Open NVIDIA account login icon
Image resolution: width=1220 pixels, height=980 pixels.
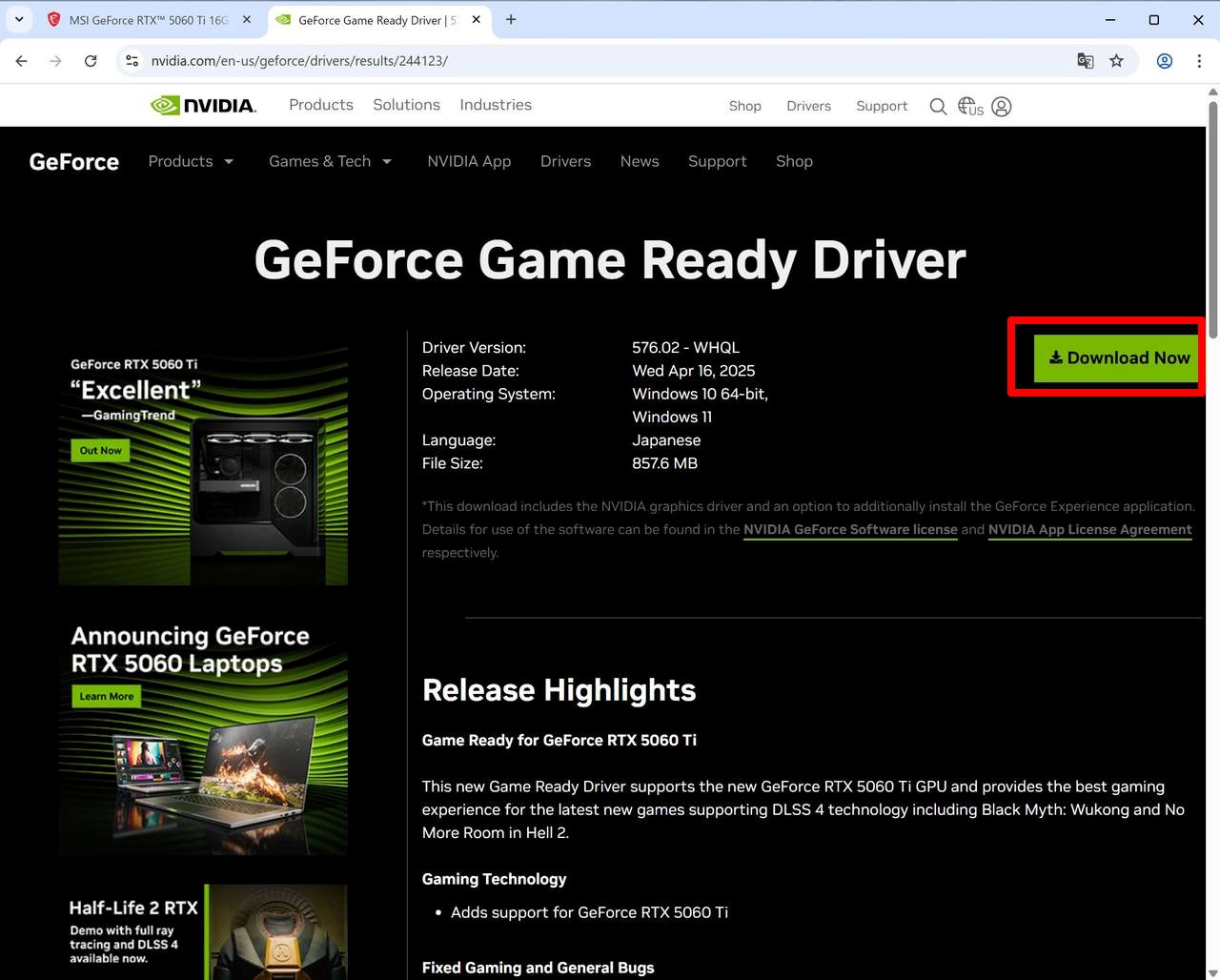(1002, 107)
